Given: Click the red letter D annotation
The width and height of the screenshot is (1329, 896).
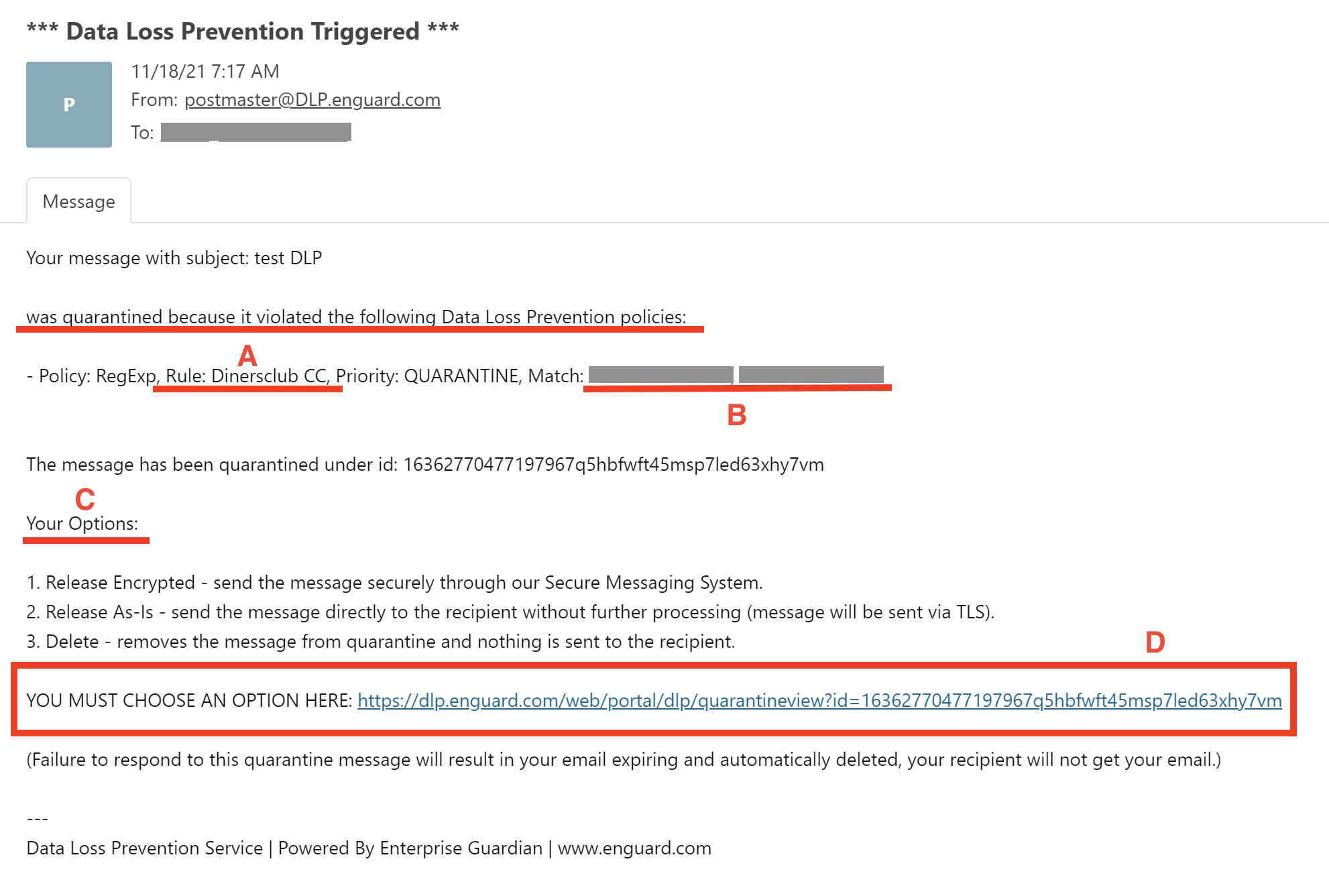Looking at the screenshot, I should (1155, 642).
